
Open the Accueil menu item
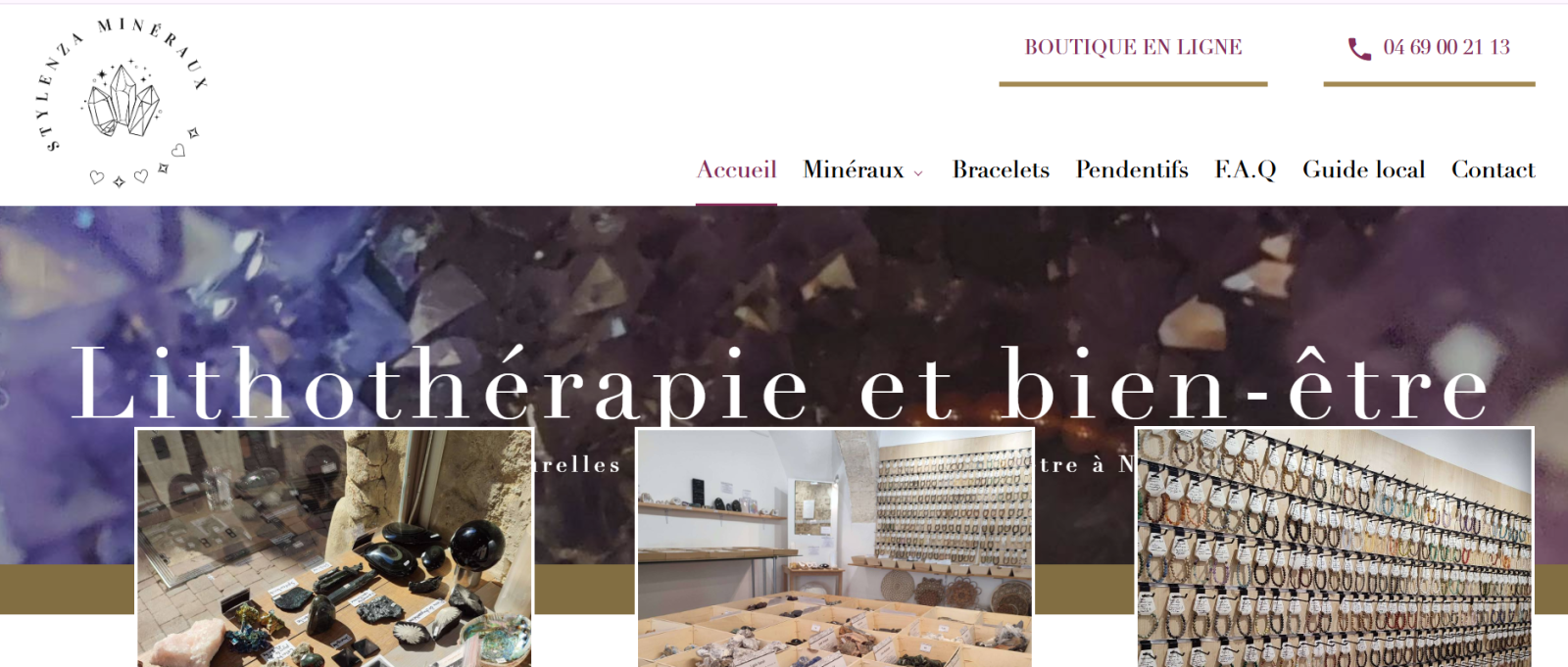[x=737, y=169]
